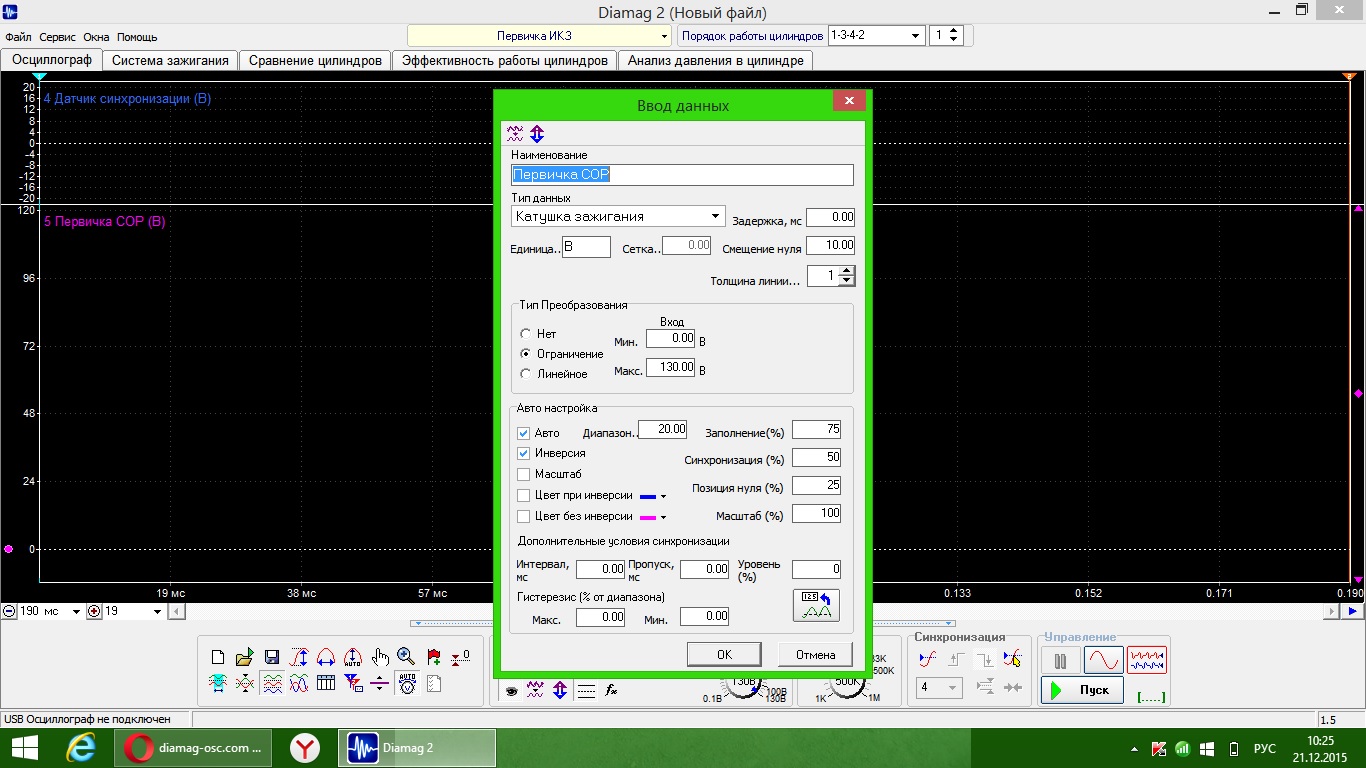Click the sync level curve icon
Screen dimensions: 1366x768
928,659
